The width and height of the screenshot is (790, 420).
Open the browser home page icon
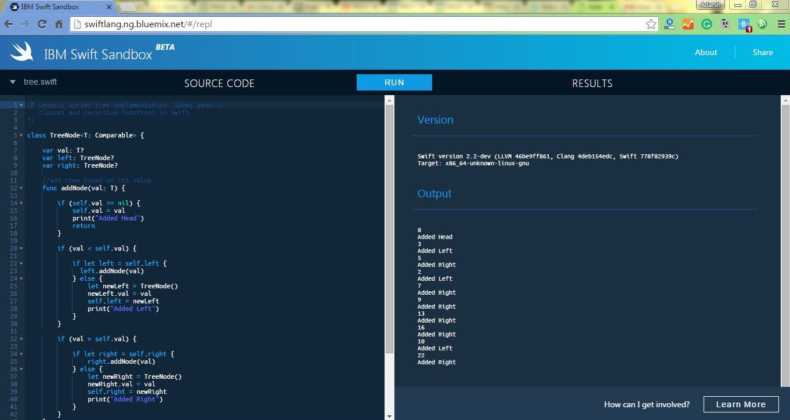pos(59,24)
